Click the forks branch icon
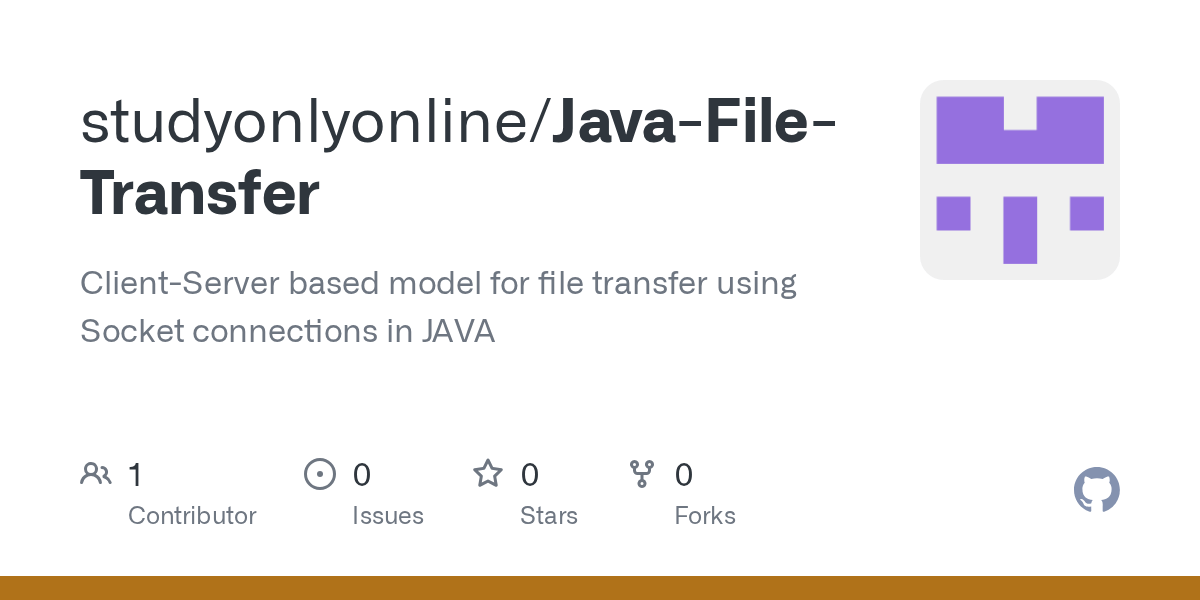 point(641,474)
